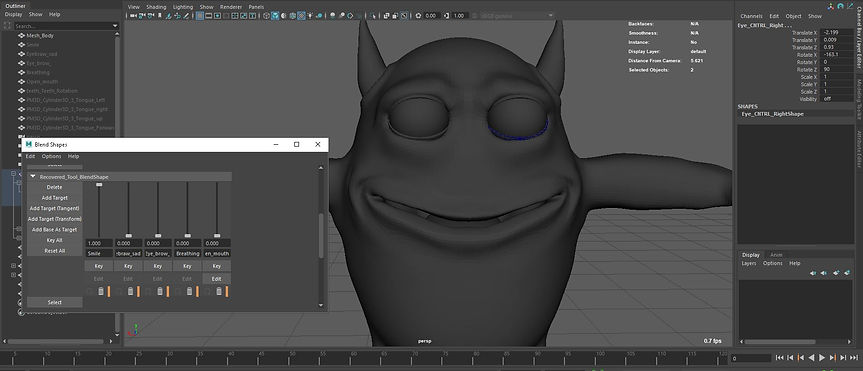Toggle the X-ray icon in viewport toolbar
863x371 pixels.
[386, 15]
